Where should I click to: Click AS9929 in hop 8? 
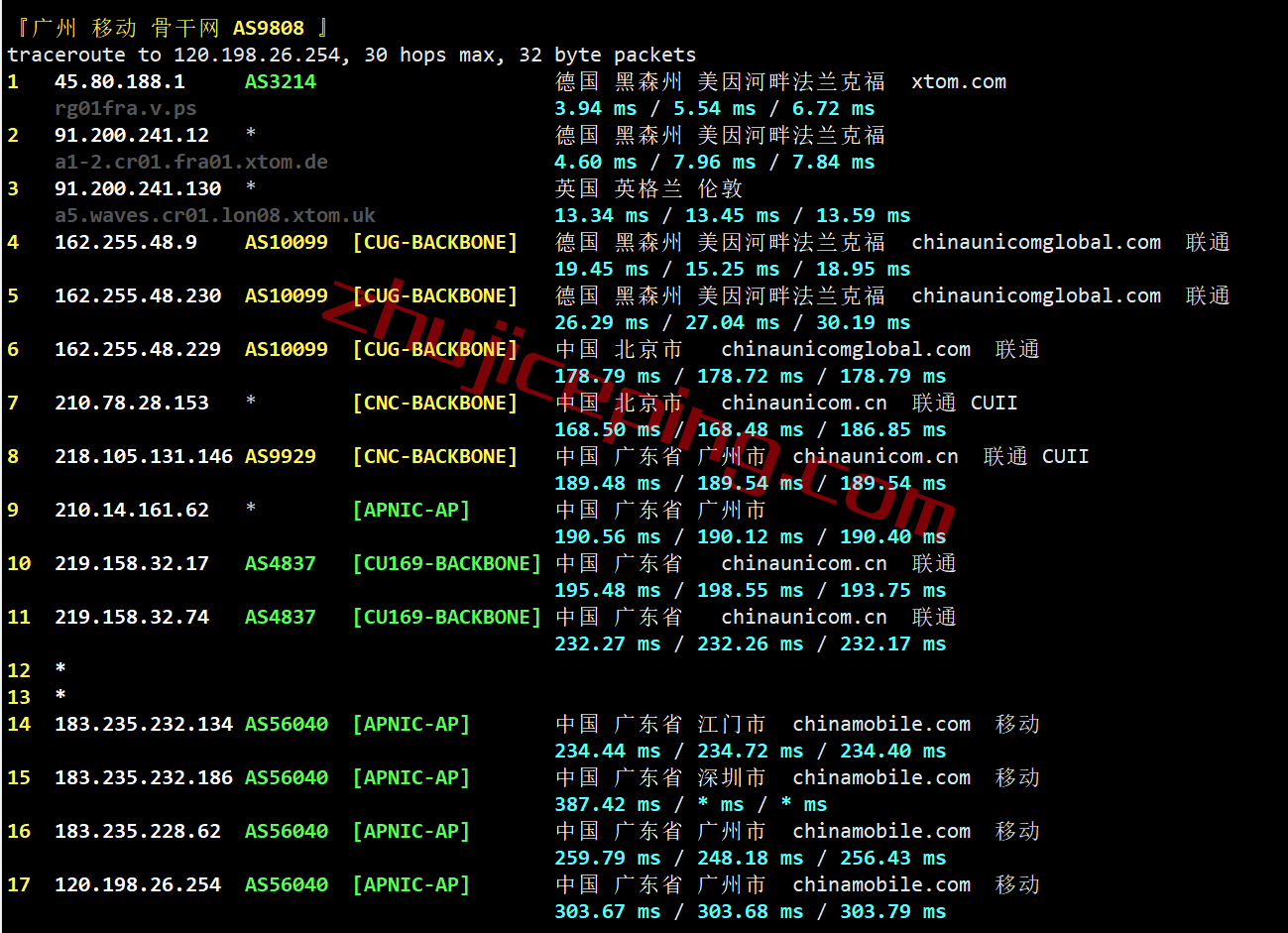[x=281, y=456]
